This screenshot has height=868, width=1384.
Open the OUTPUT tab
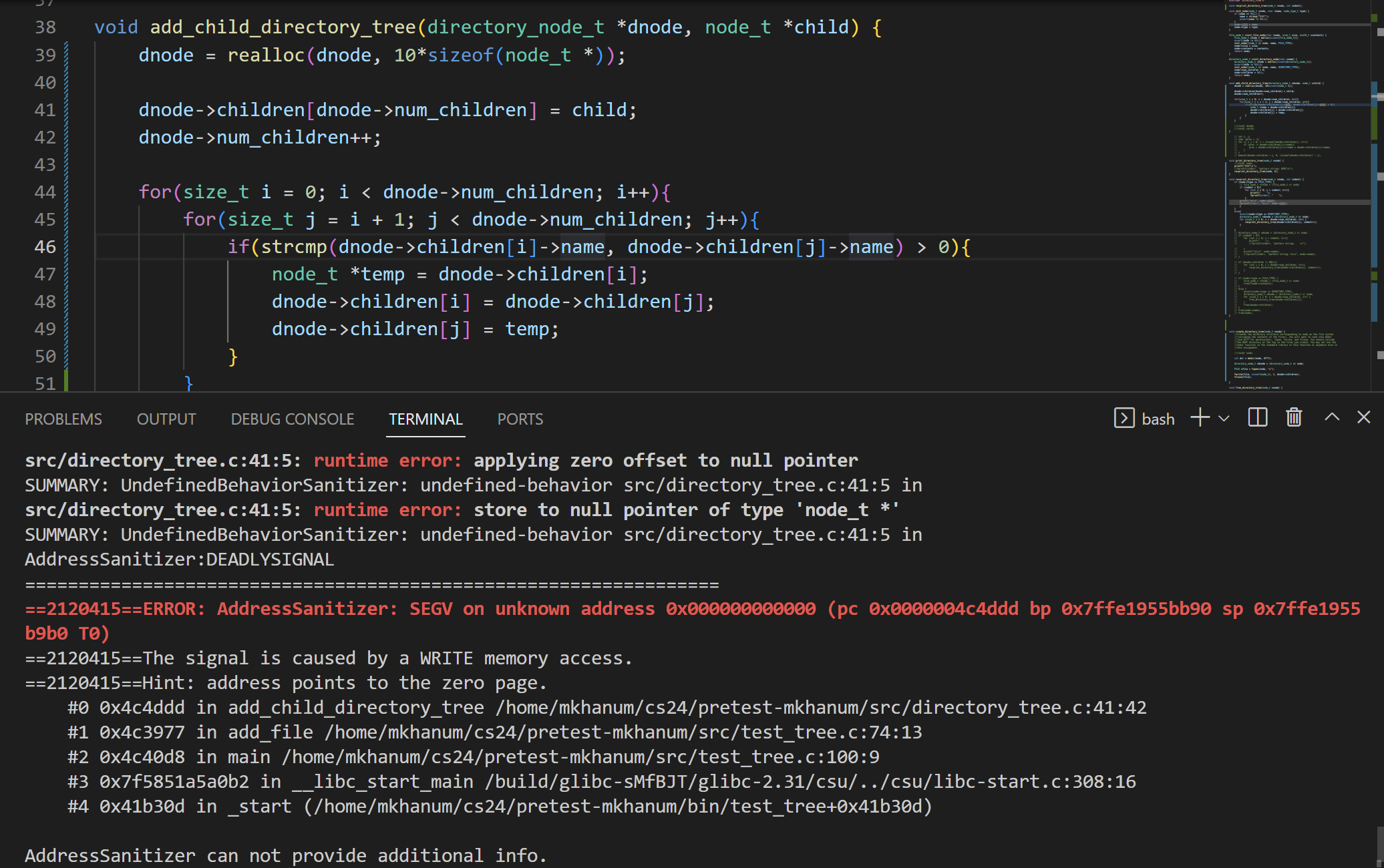[x=166, y=419]
